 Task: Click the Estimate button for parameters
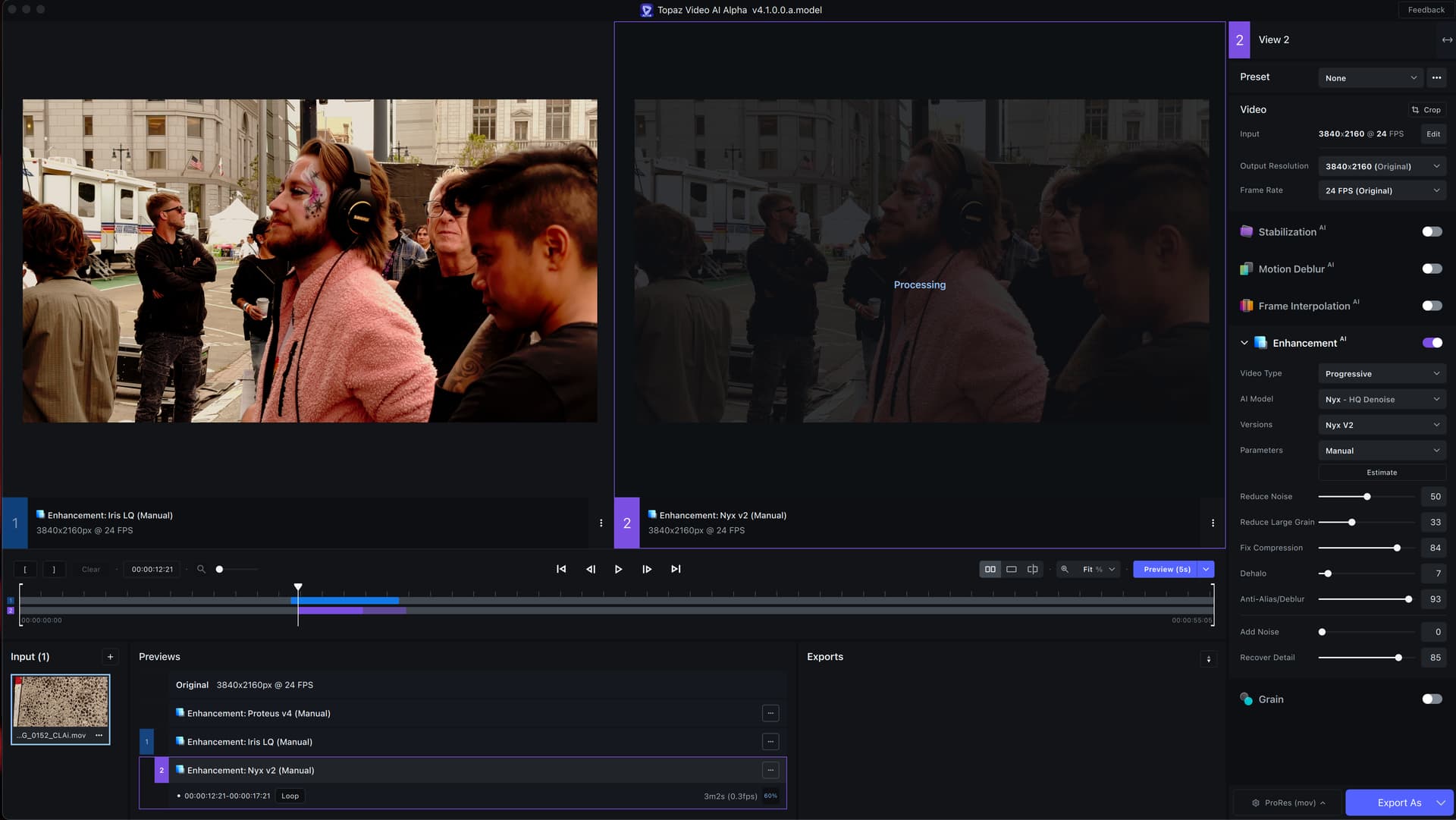(1381, 472)
